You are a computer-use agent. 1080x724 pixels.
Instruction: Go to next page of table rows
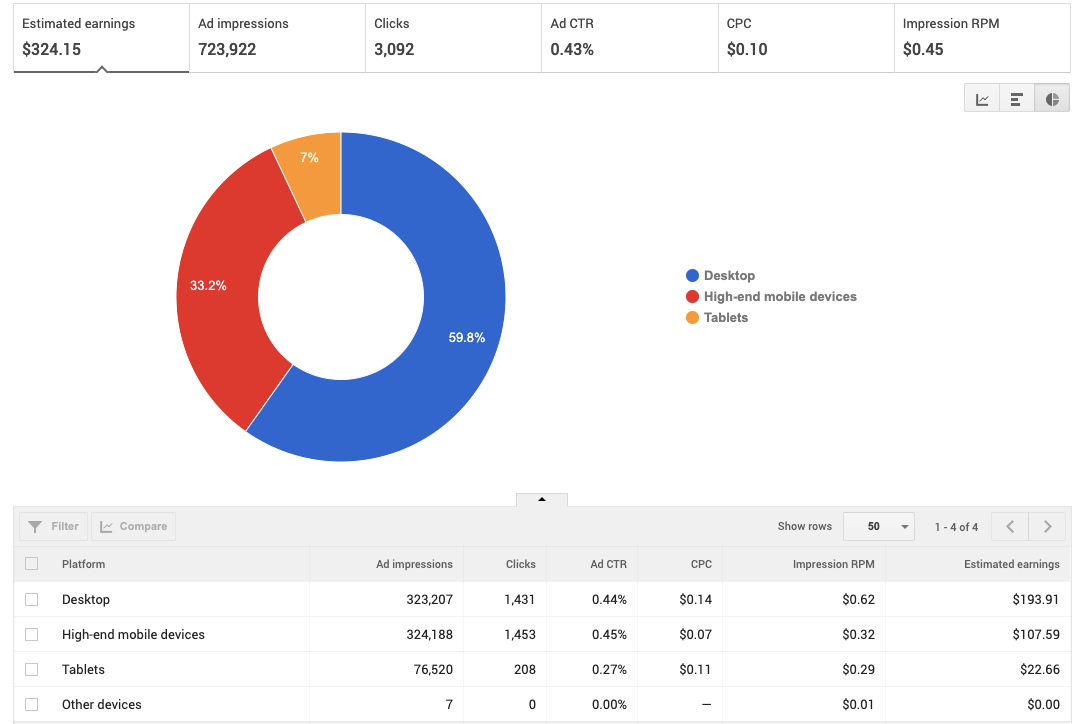pyautogui.click(x=1047, y=525)
